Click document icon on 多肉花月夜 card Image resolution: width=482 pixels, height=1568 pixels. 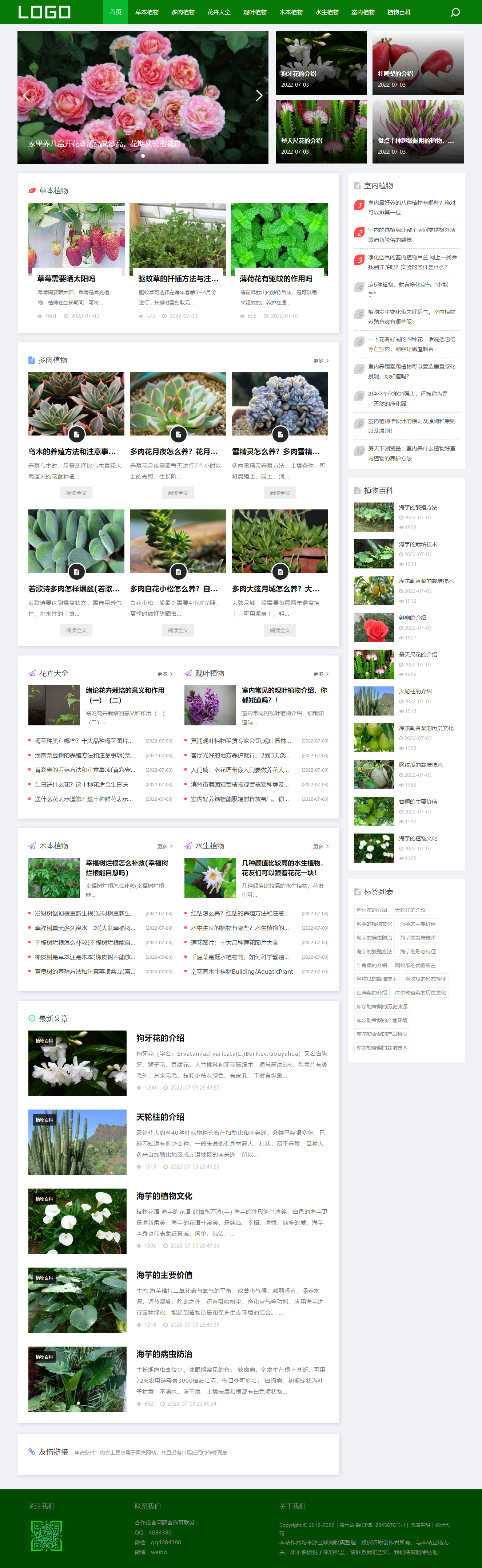pos(178,435)
